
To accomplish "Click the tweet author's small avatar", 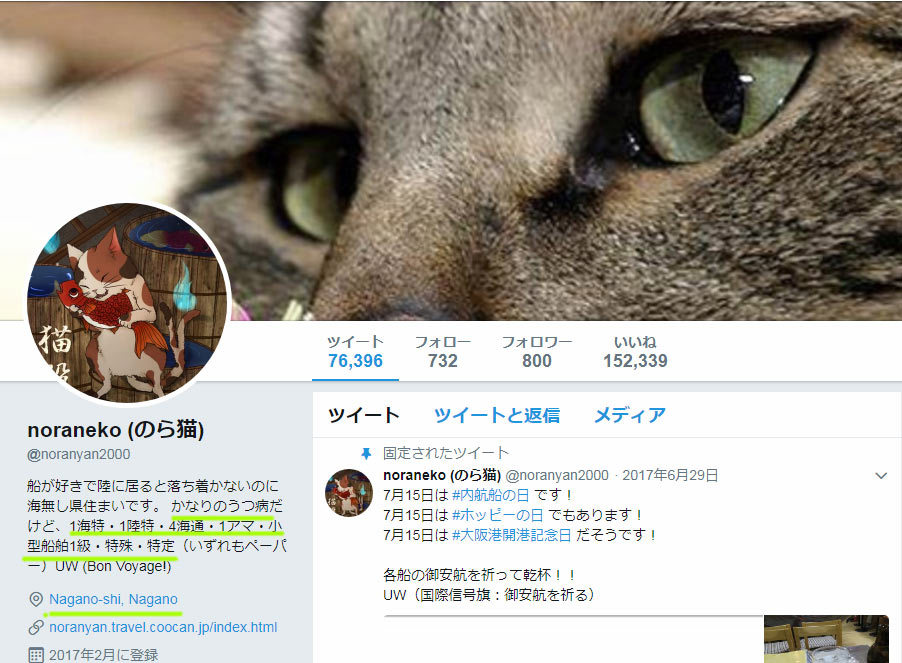I will [x=349, y=493].
